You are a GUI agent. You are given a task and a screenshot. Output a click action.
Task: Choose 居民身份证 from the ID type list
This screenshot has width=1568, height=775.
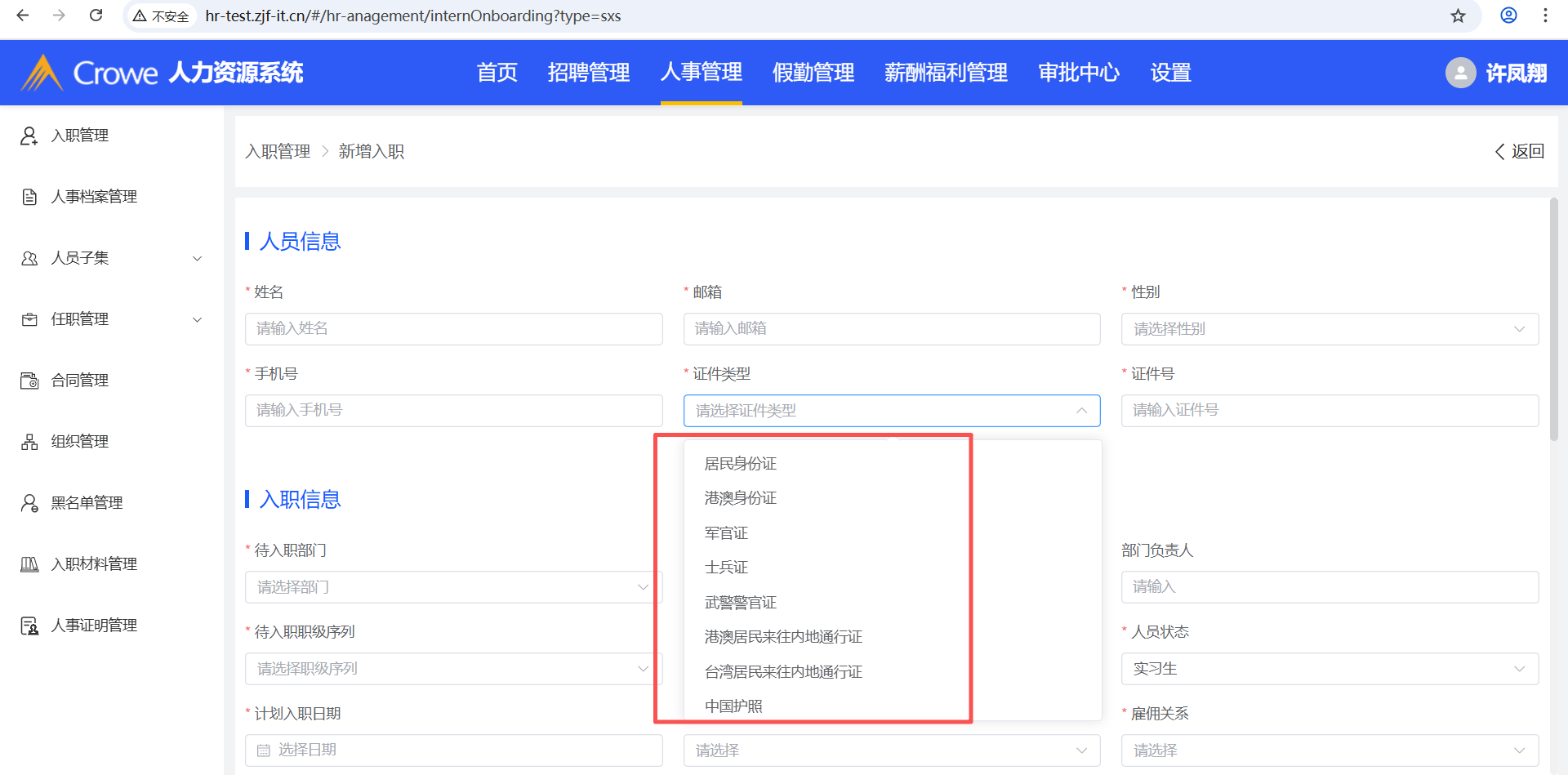pos(740,464)
